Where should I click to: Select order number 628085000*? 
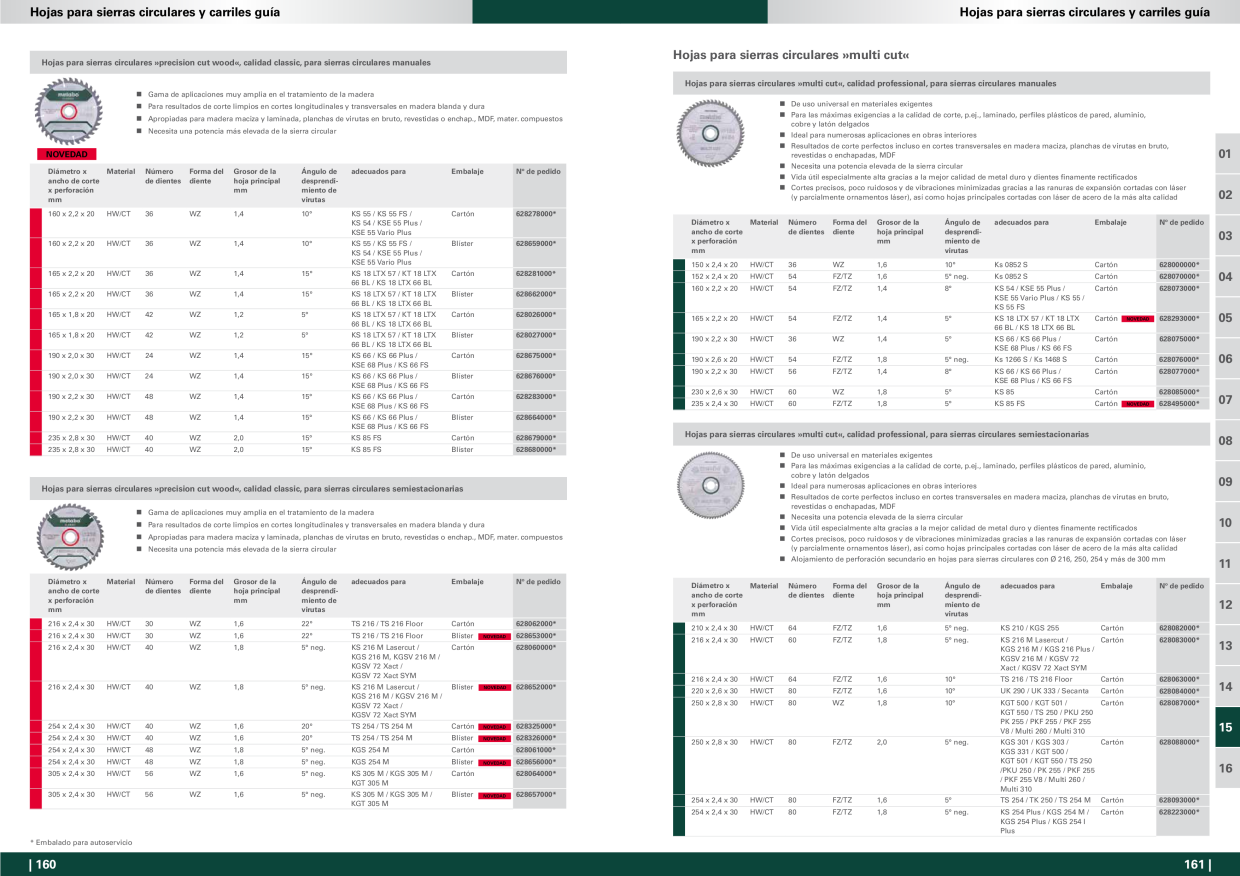pyautogui.click(x=1179, y=392)
